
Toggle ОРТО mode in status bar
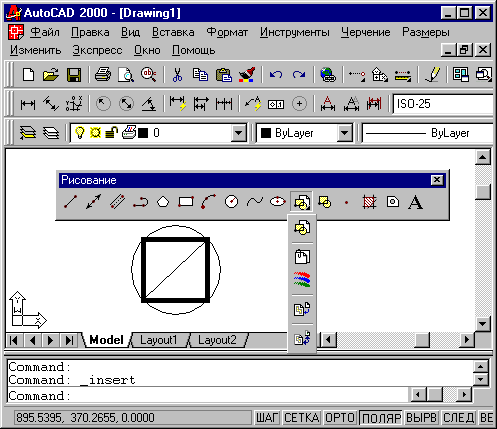340,418
